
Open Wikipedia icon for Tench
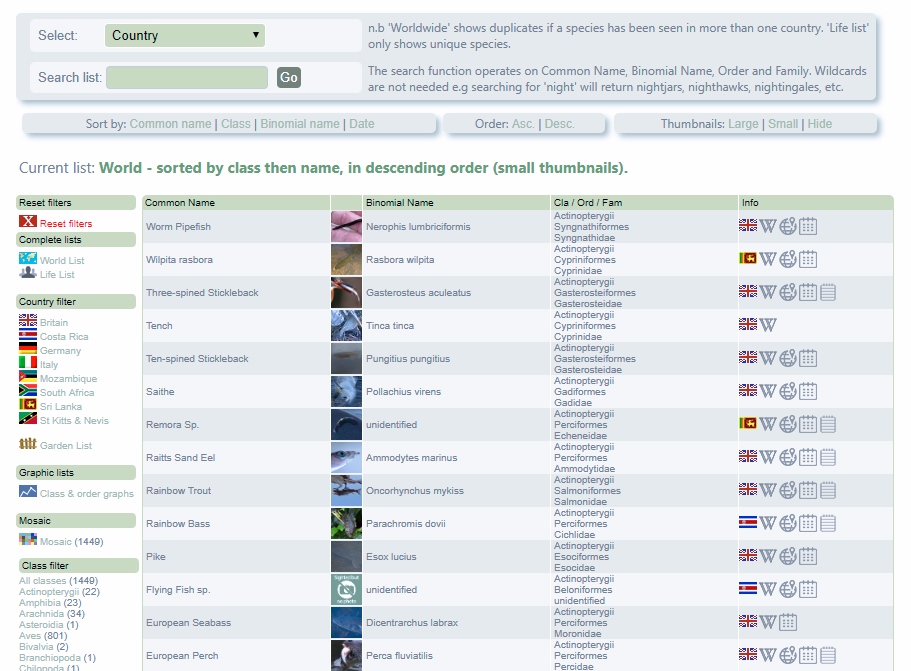pyautogui.click(x=767, y=326)
